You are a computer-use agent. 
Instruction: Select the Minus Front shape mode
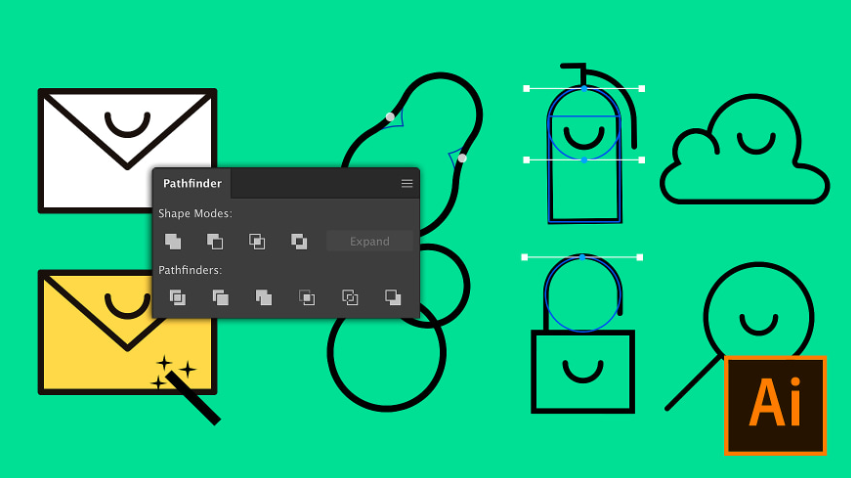pyautogui.click(x=215, y=241)
